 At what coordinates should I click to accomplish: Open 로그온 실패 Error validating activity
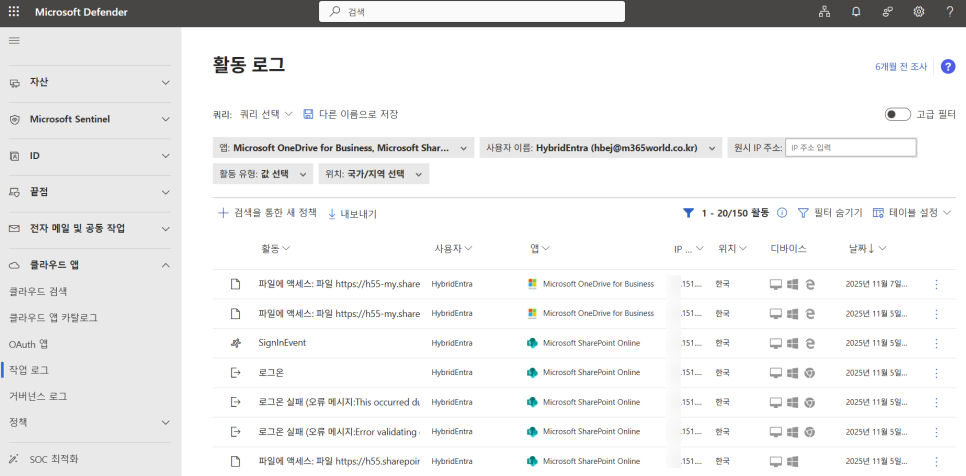coord(339,432)
